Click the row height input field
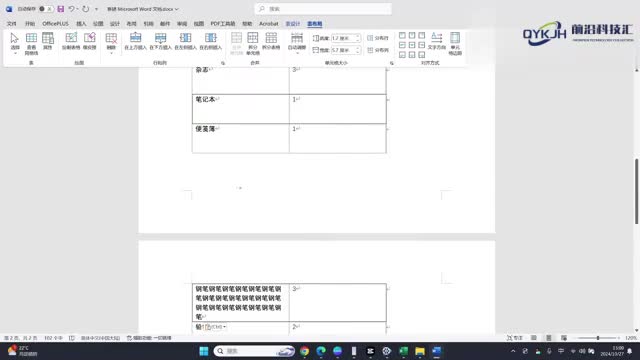The width and height of the screenshot is (640, 360). point(343,38)
